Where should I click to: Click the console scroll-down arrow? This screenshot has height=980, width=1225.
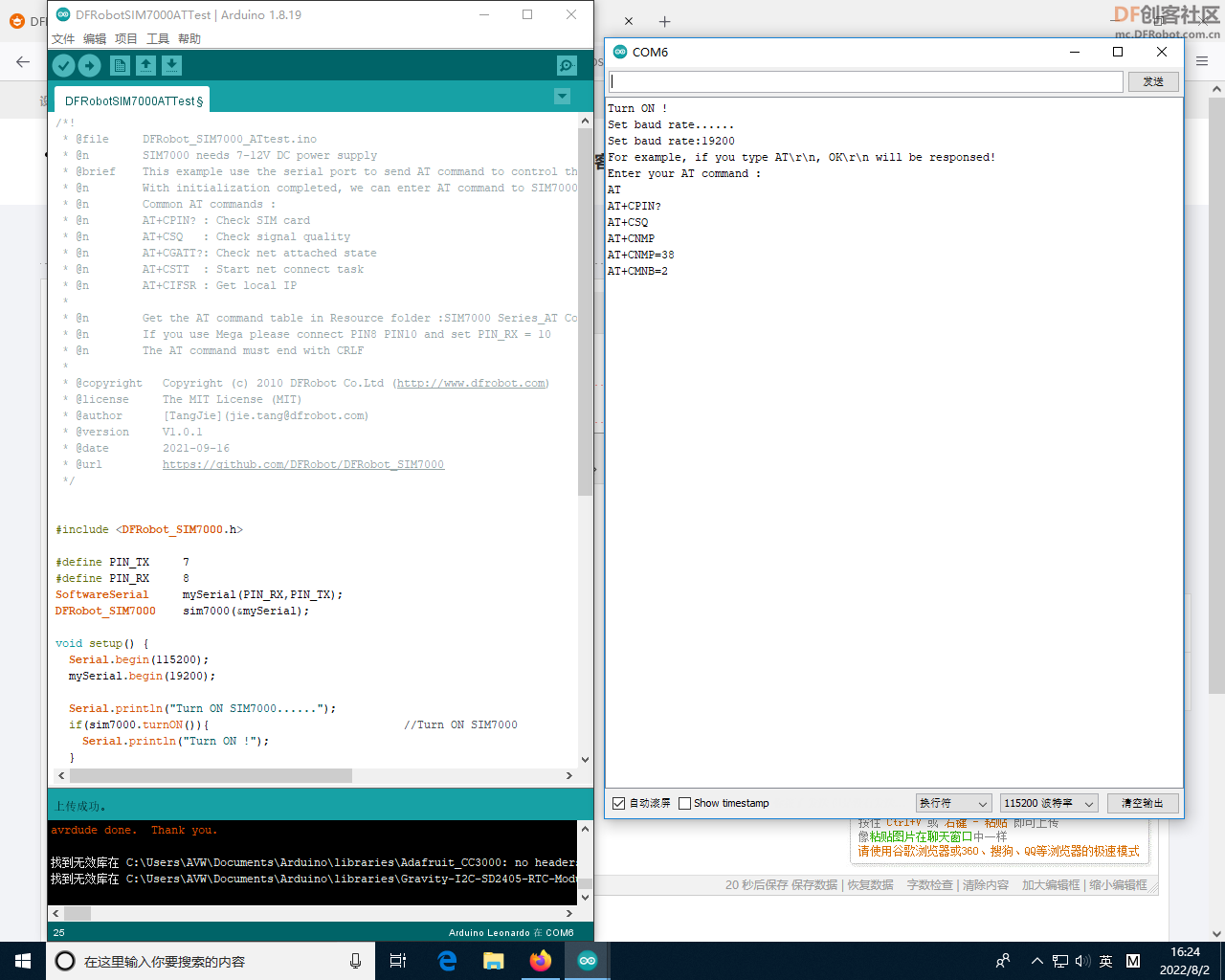click(586, 898)
